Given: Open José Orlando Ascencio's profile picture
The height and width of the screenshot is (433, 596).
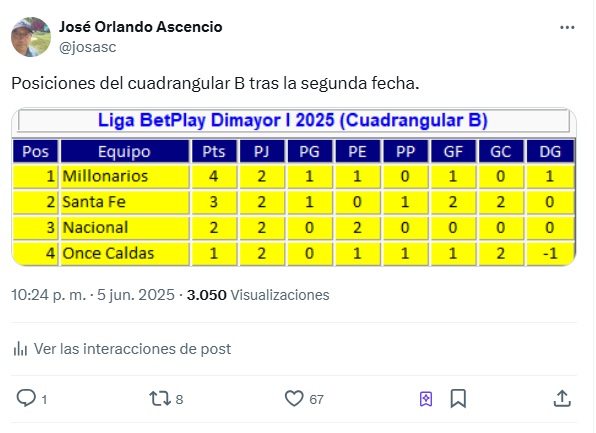Looking at the screenshot, I should [31, 37].
